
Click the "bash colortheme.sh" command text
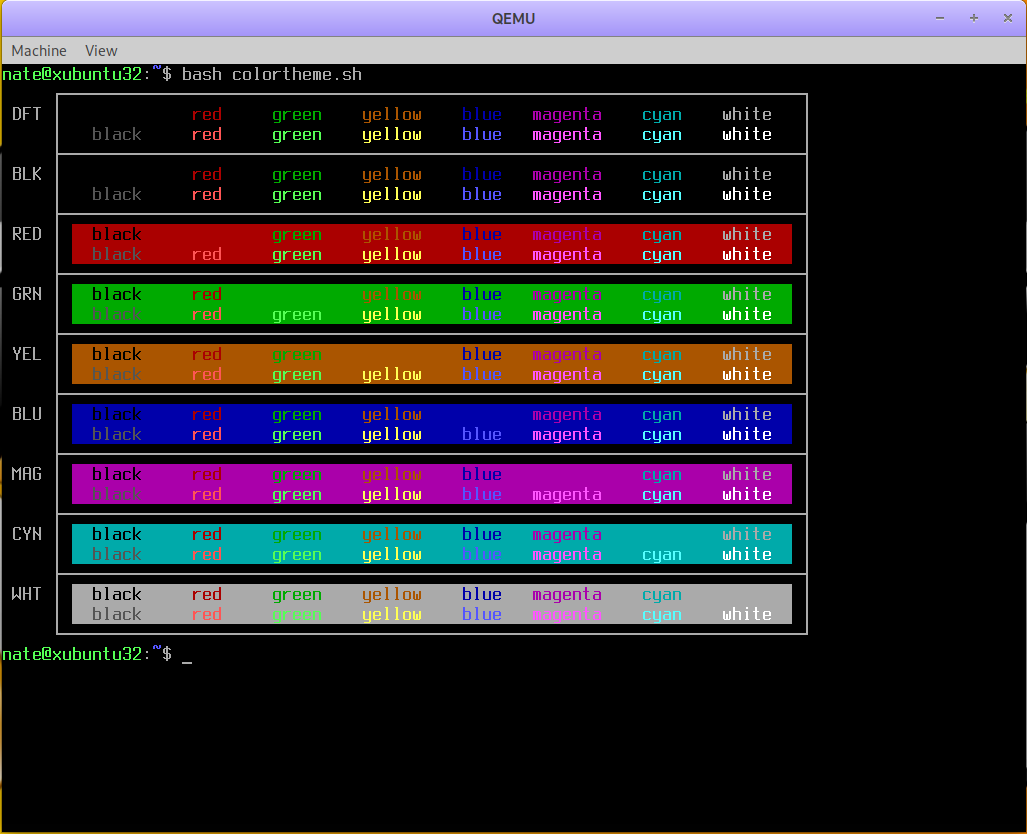272,75
